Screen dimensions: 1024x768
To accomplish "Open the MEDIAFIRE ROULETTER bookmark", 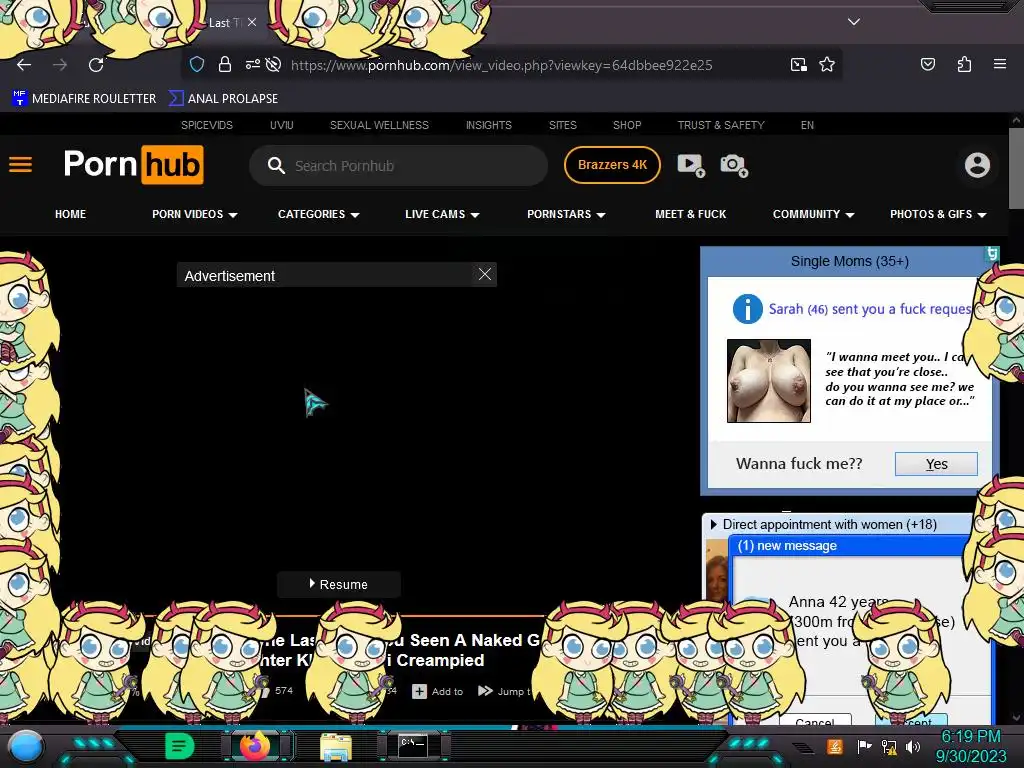I will pos(84,99).
